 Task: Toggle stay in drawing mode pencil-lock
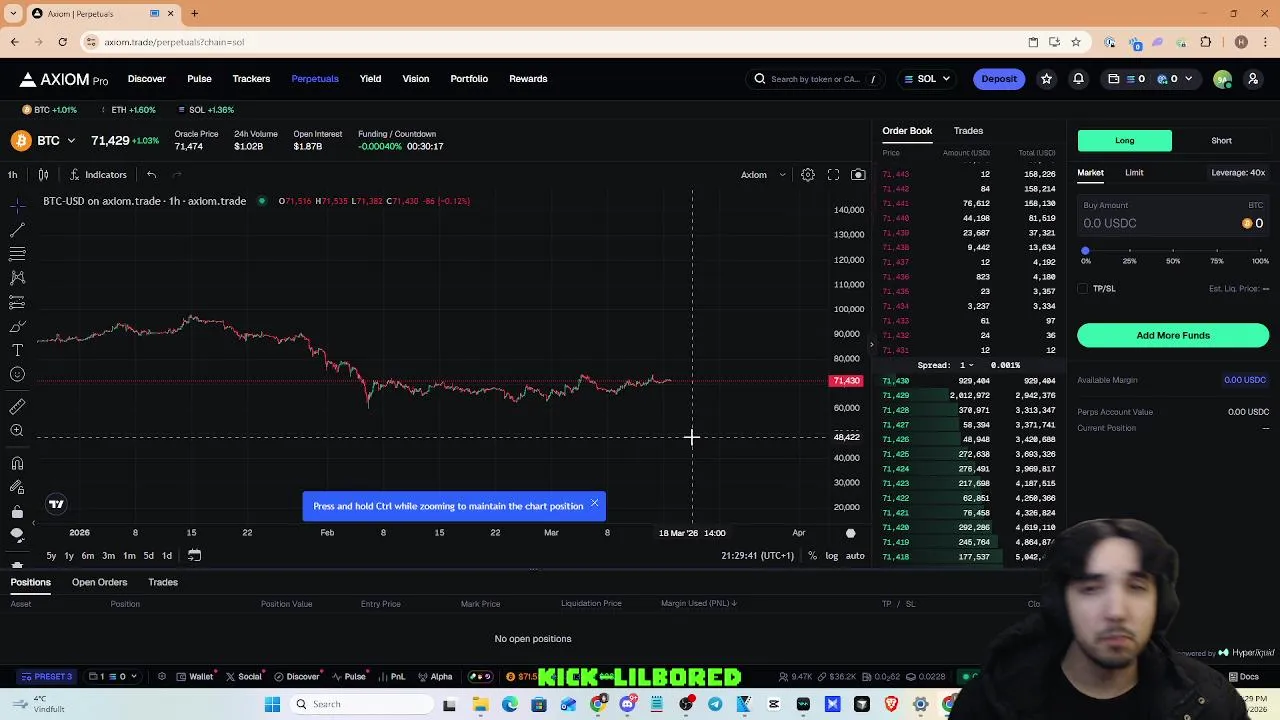(x=17, y=487)
